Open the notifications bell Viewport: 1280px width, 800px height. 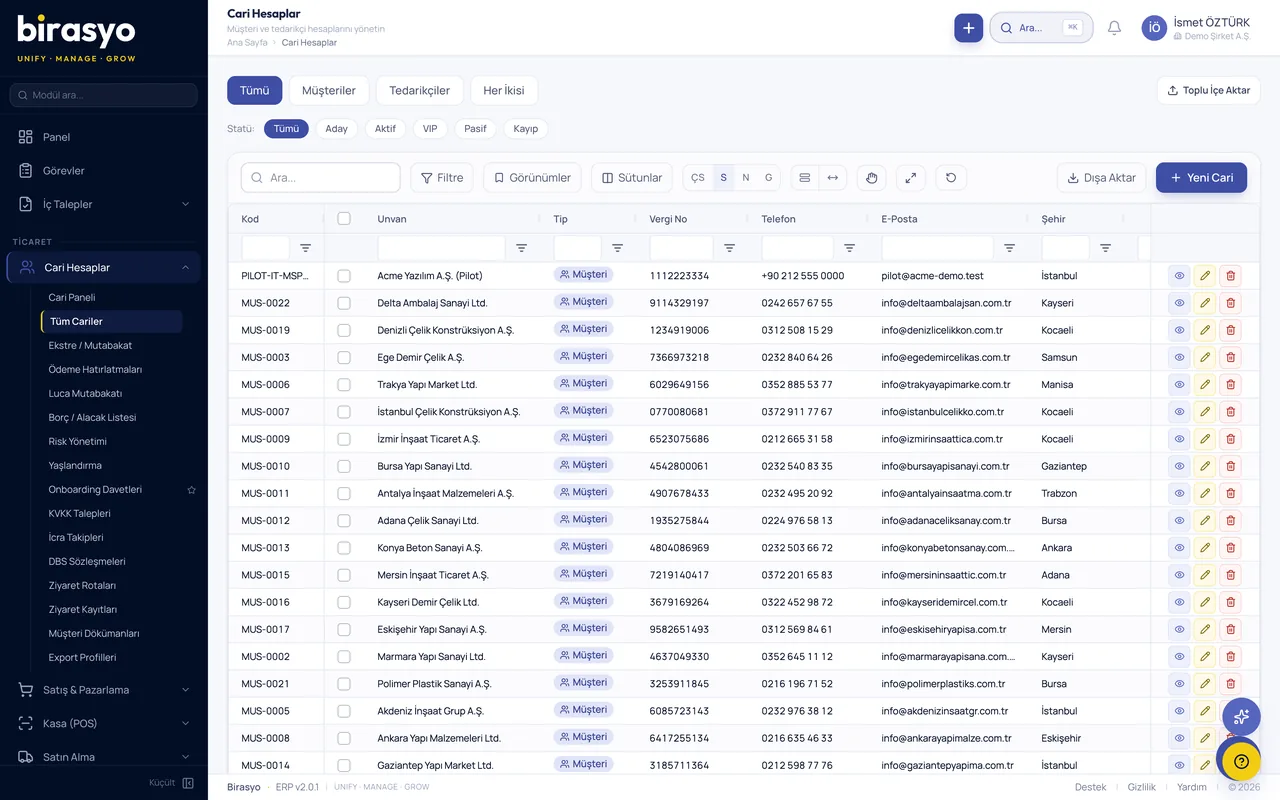pyautogui.click(x=1114, y=28)
